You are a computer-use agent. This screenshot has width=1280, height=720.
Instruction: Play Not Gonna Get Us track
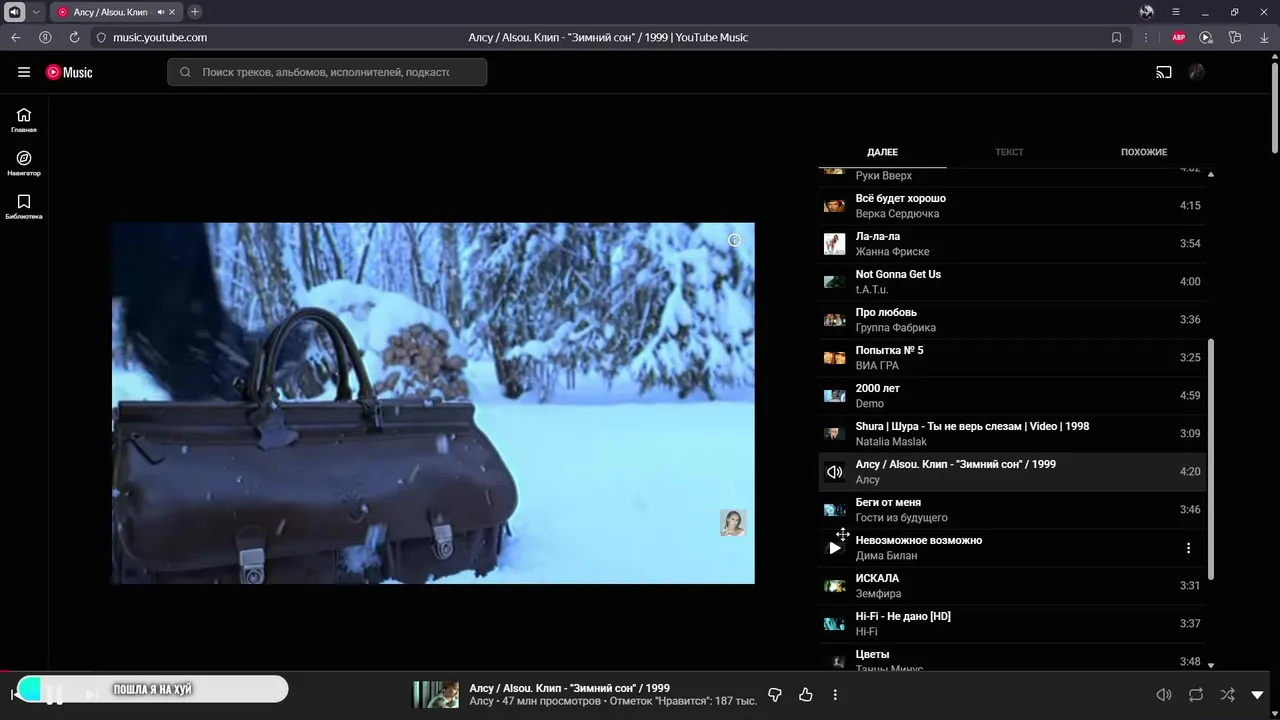pyautogui.click(x=1012, y=282)
